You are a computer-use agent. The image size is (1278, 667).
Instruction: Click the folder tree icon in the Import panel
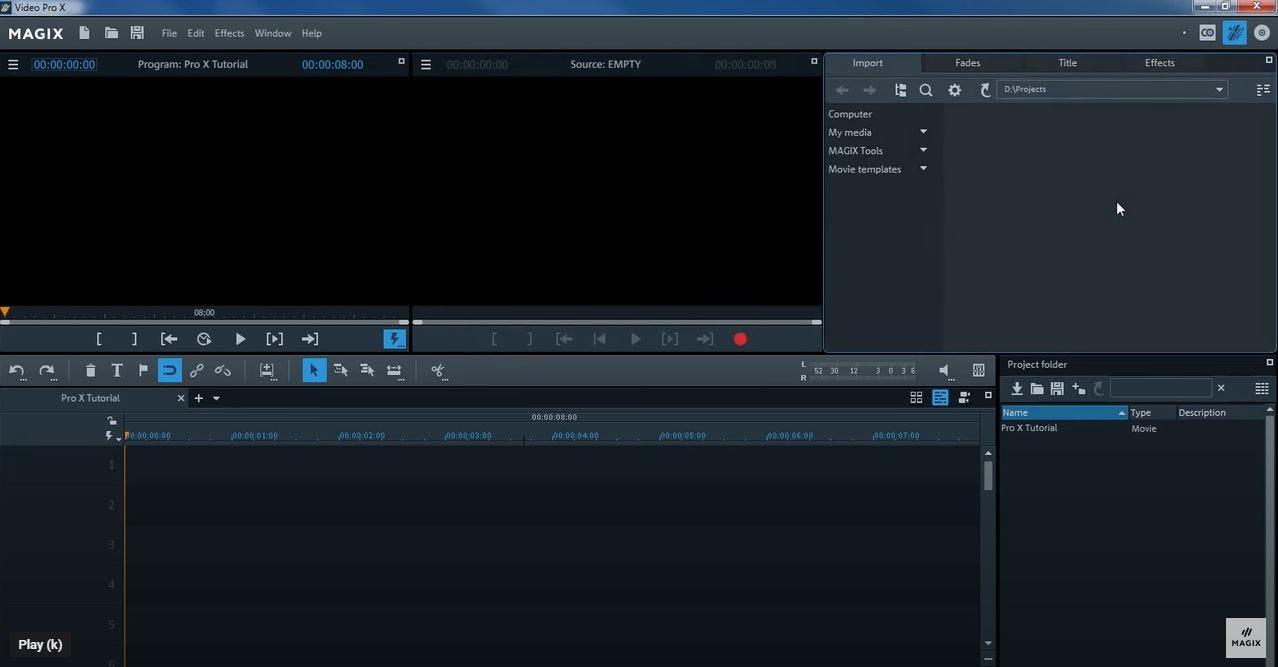pos(900,90)
